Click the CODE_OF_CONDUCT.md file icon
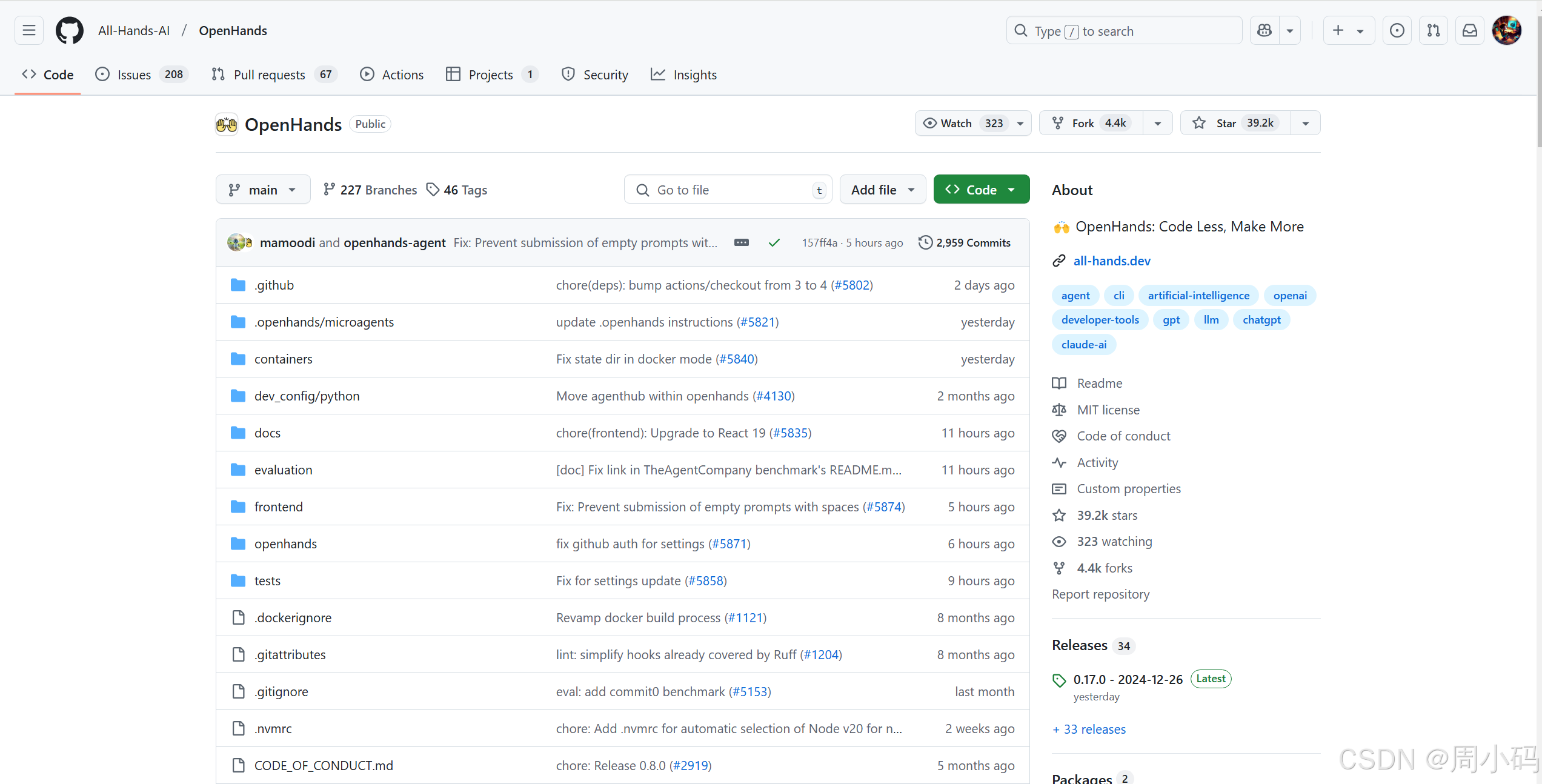1542x784 pixels. click(x=238, y=765)
